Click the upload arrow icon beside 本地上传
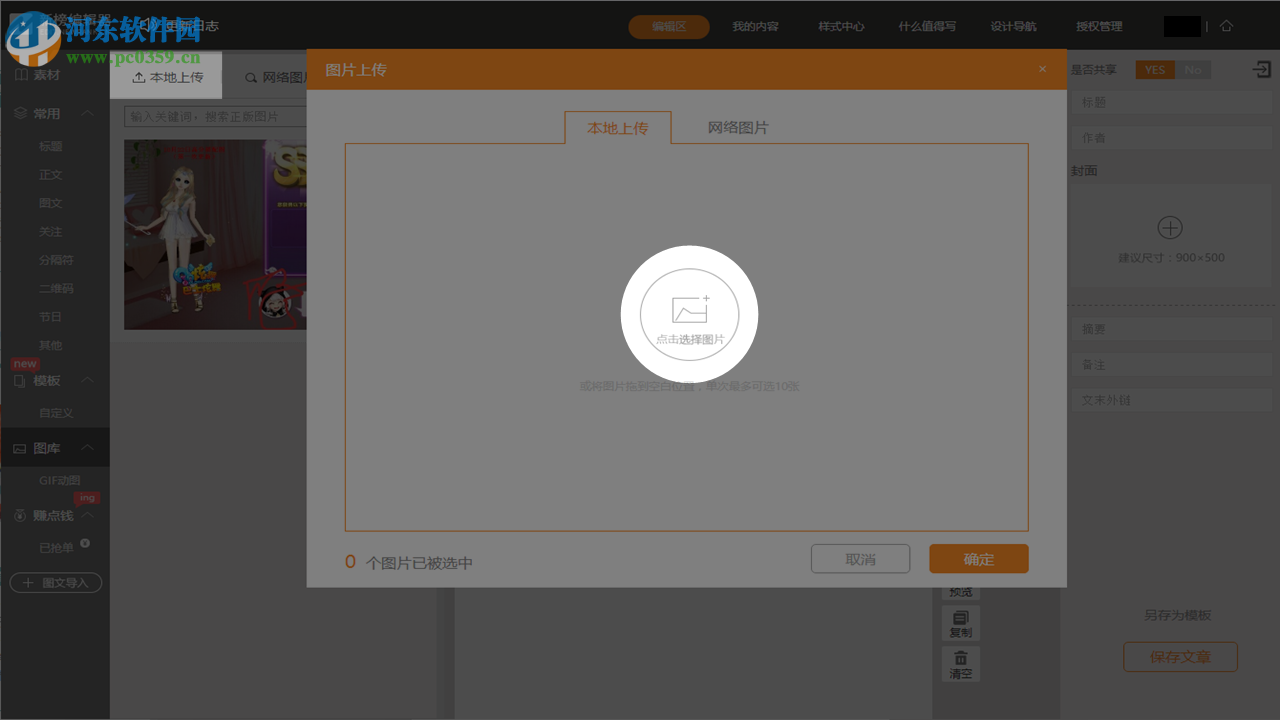Viewport: 1280px width, 720px height. (x=139, y=77)
